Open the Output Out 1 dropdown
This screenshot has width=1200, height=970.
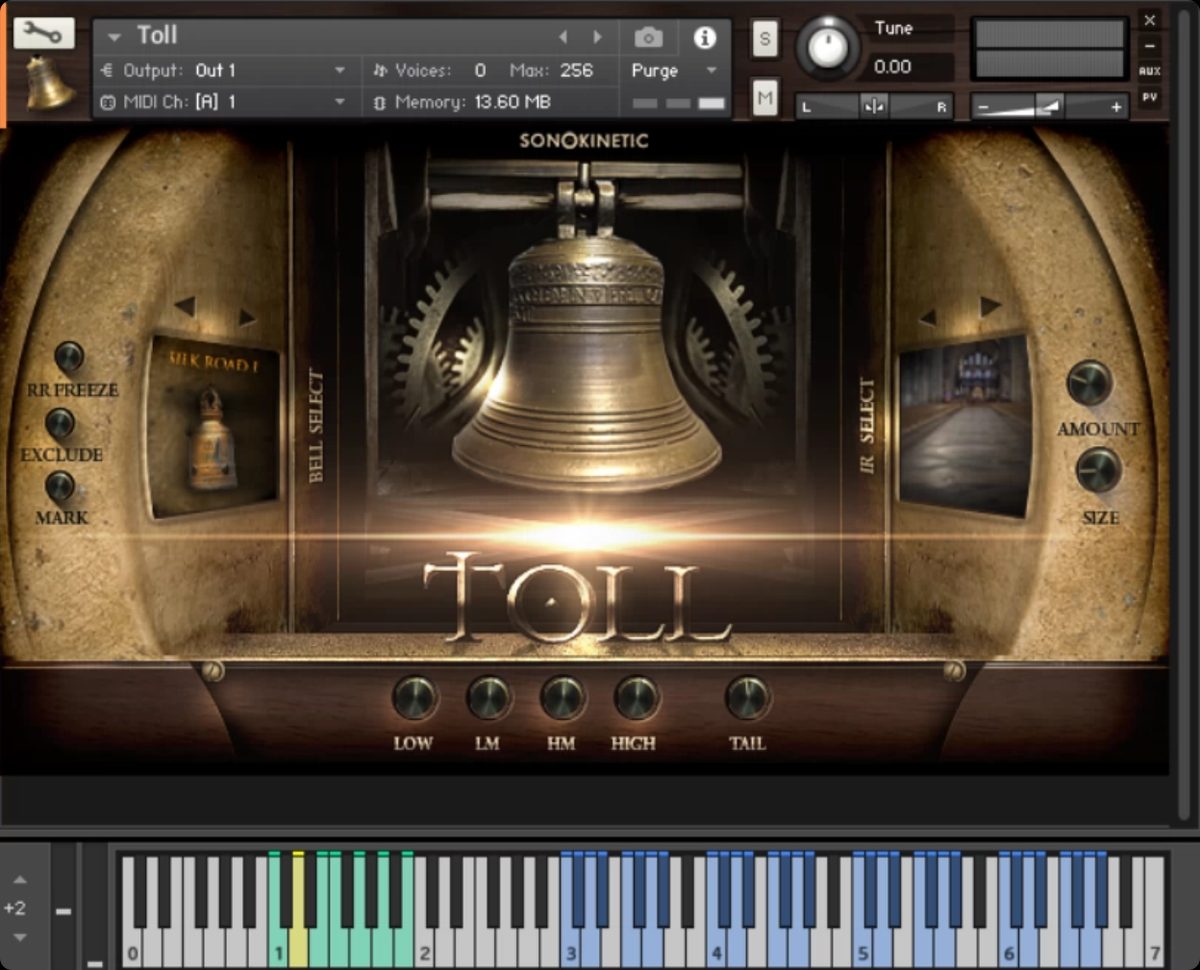224,70
